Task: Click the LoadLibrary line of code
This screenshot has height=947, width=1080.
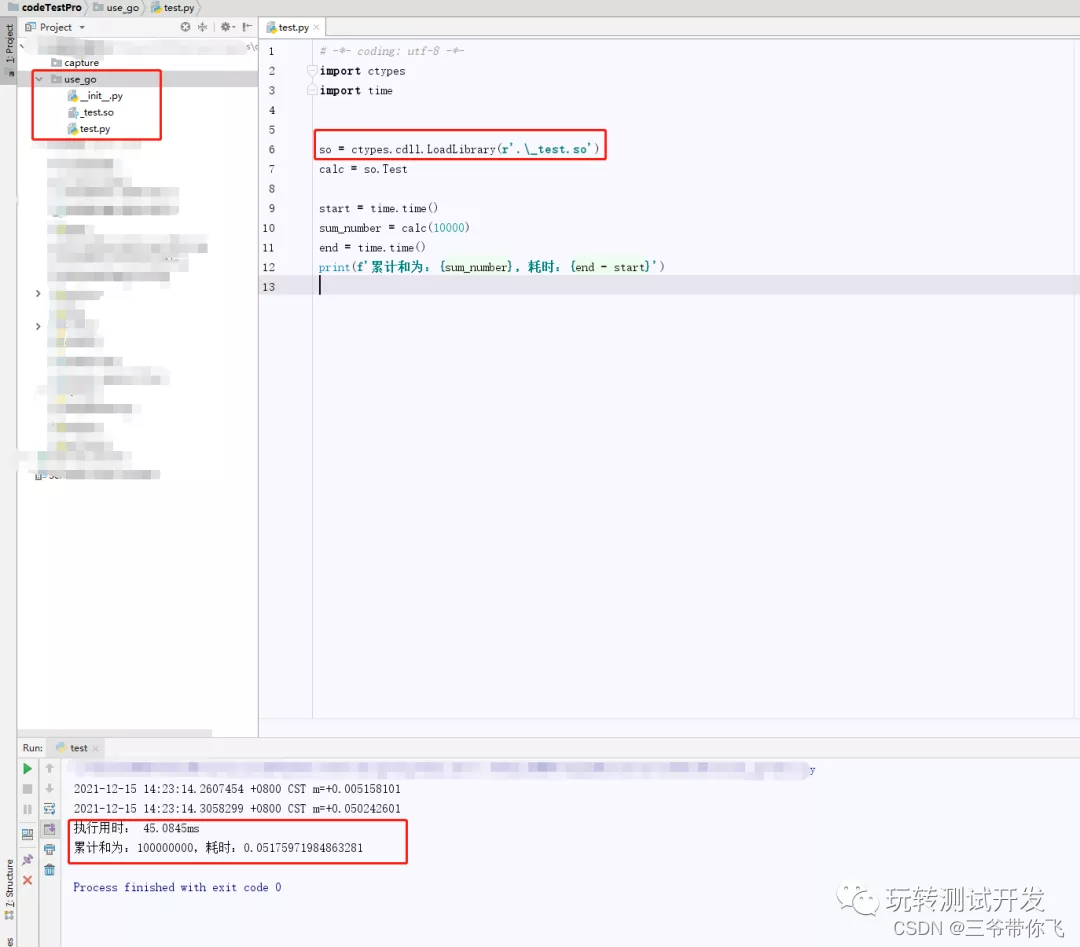Action: pyautogui.click(x=459, y=149)
